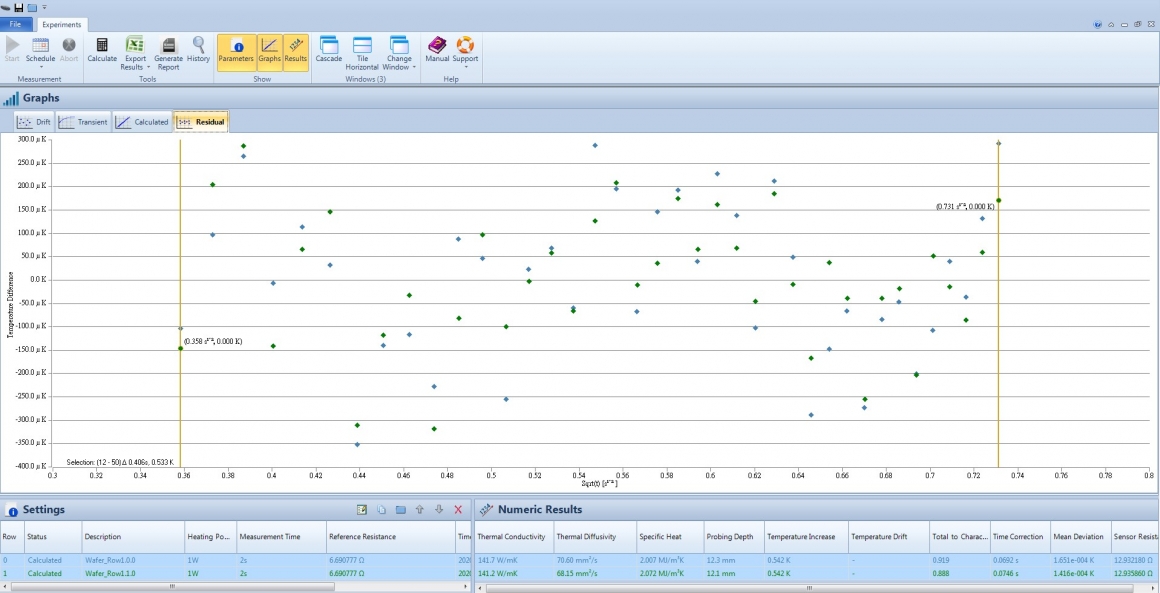Select Settings row 0 Wafer_Row1.0.0
Image resolution: width=1160 pixels, height=593 pixels.
click(235, 560)
